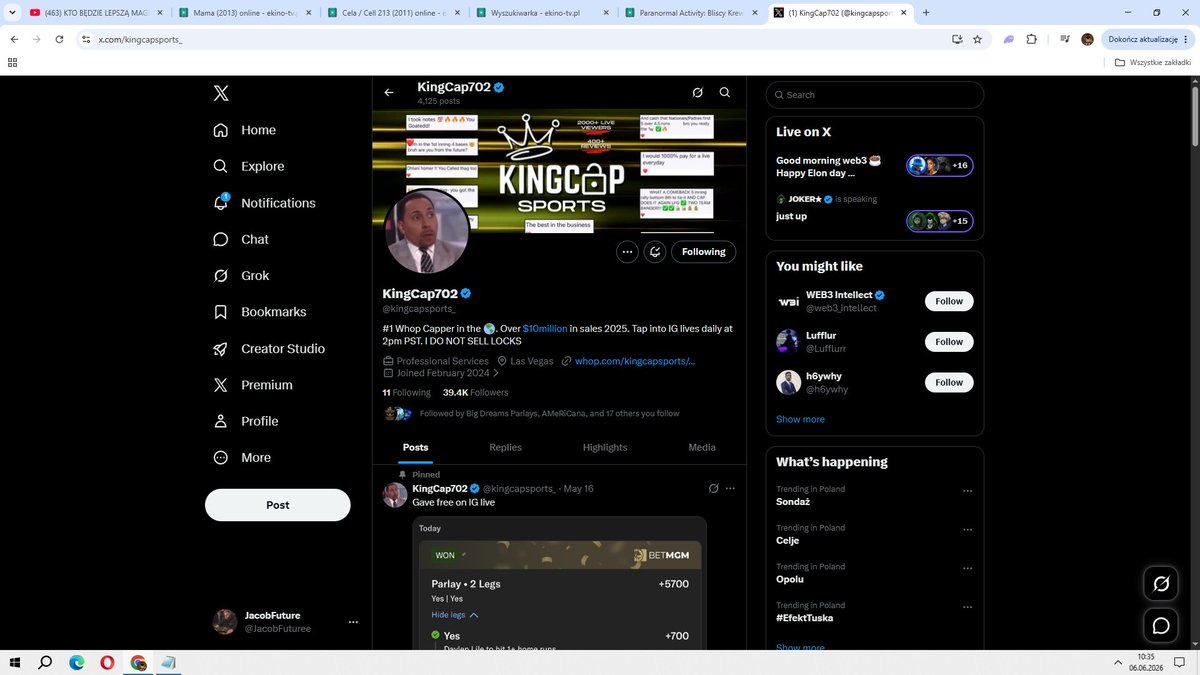Open Profile from the sidebar

247,421
